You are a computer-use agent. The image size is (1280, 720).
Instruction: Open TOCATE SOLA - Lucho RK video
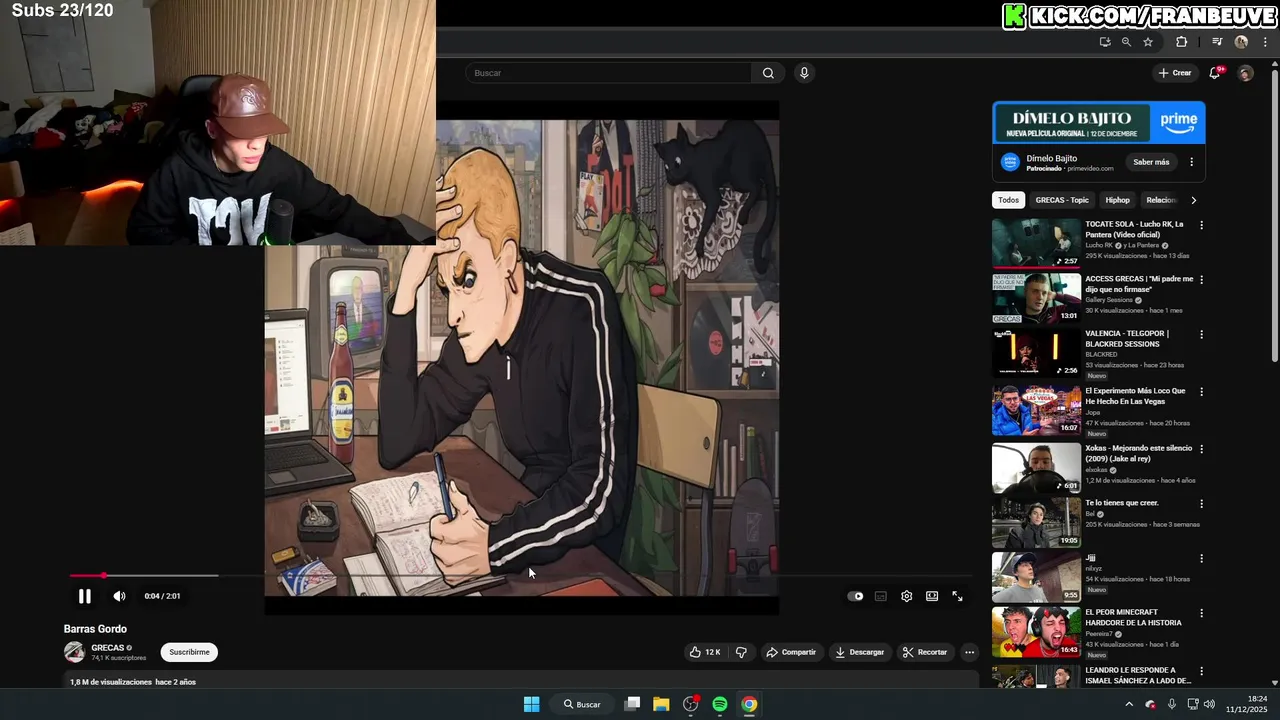(1036, 243)
